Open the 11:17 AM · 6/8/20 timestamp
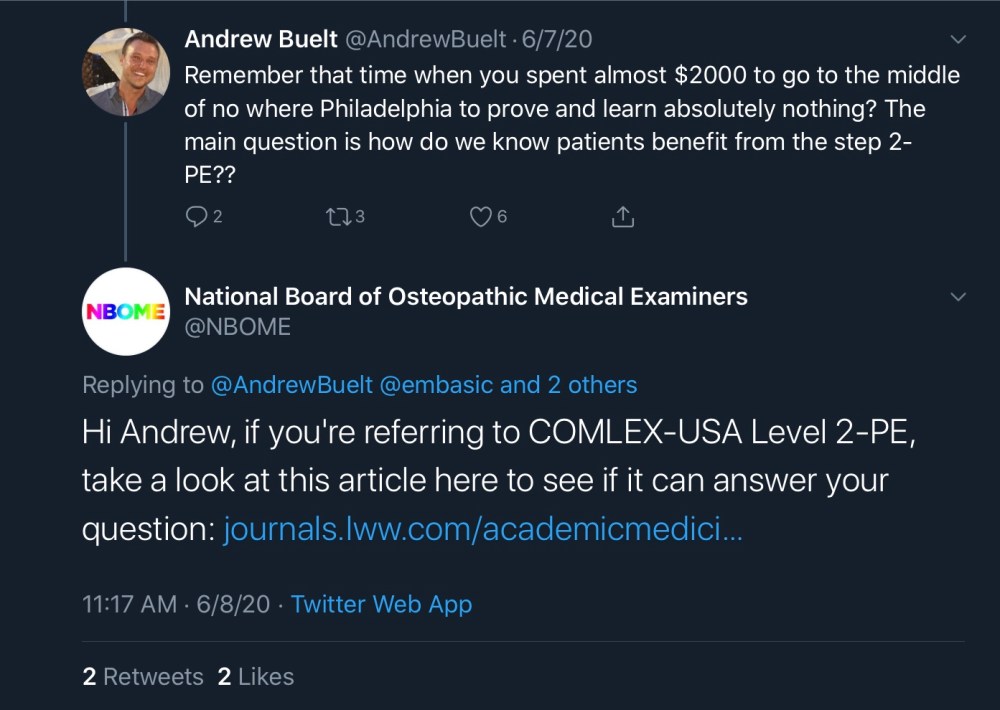The height and width of the screenshot is (710, 1000). click(176, 604)
